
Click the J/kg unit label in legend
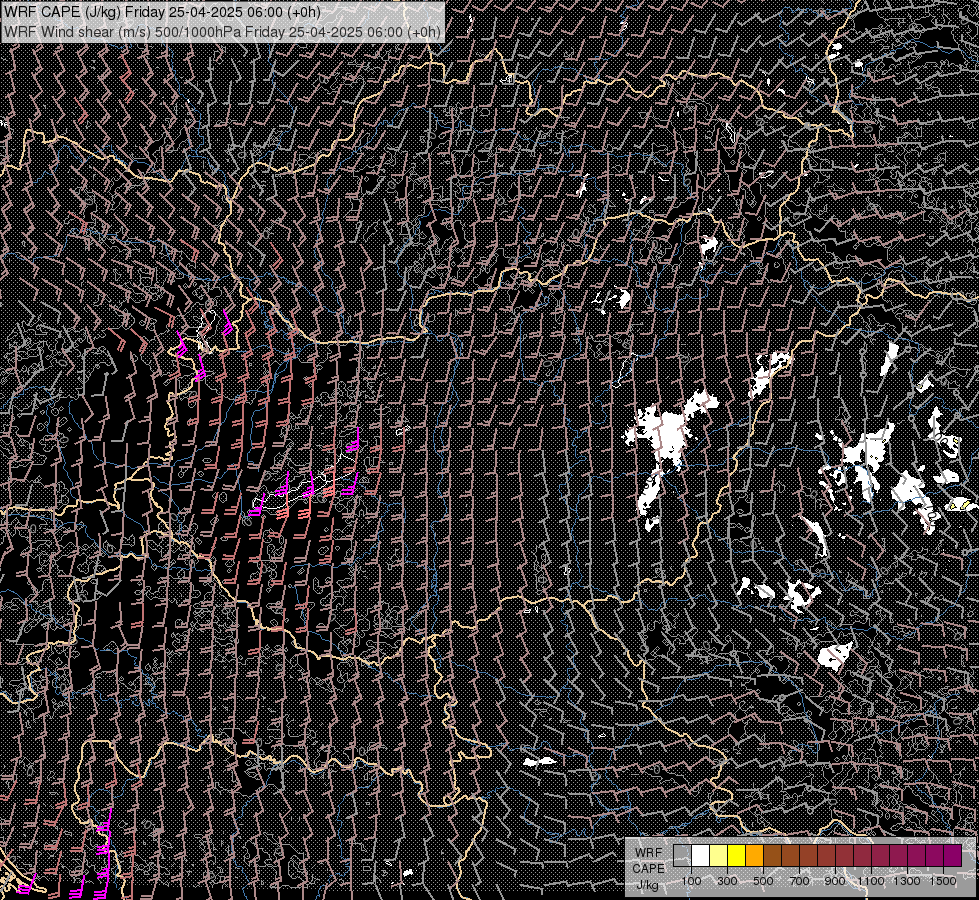647,885
